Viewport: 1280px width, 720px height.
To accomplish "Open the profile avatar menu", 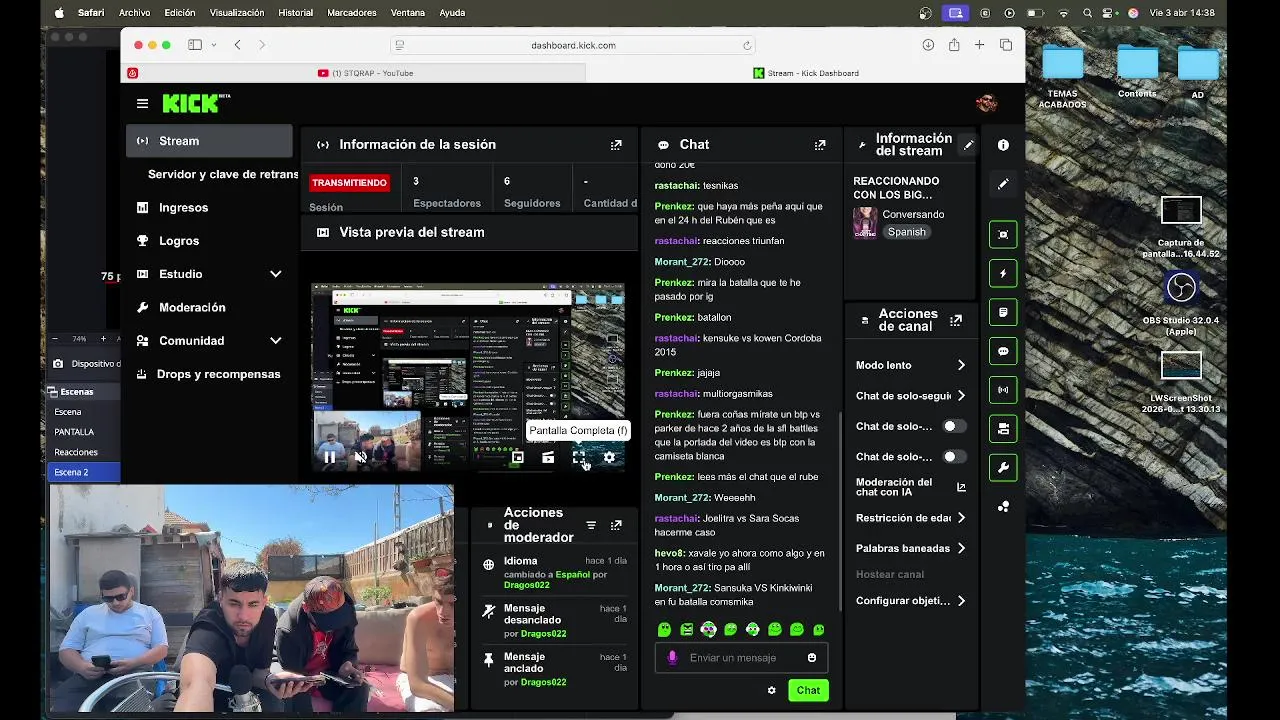I will 986,103.
